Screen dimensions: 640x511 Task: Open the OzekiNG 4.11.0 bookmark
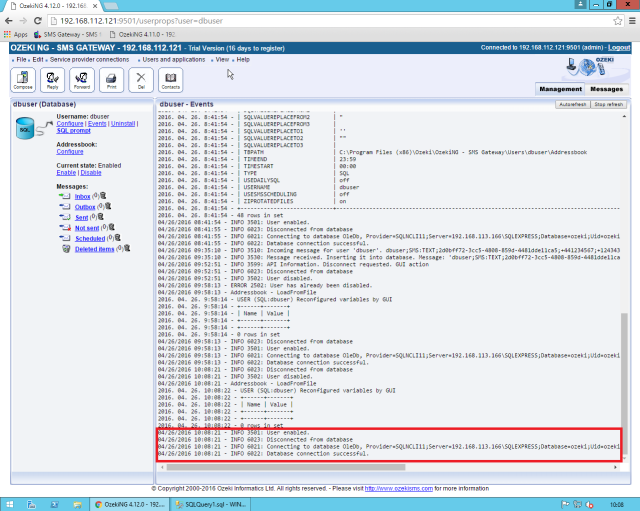142,35
